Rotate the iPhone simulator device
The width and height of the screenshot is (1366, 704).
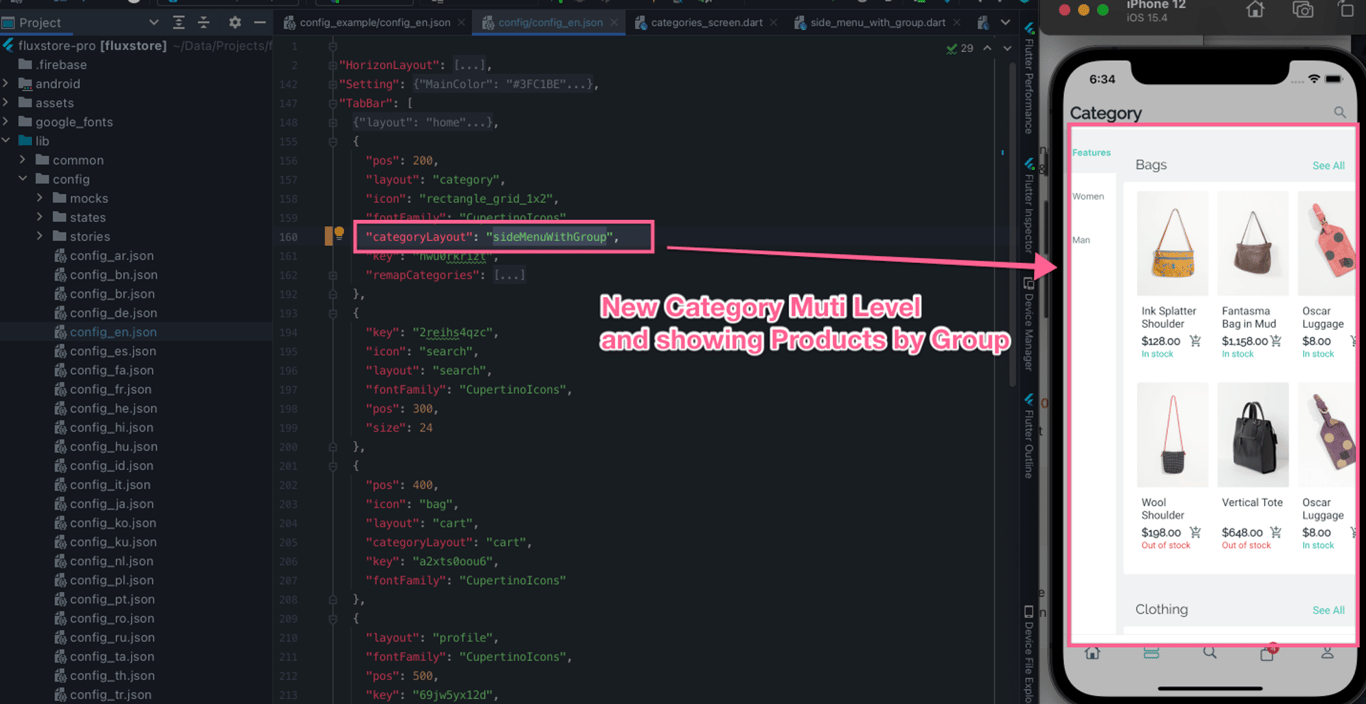tap(1346, 10)
